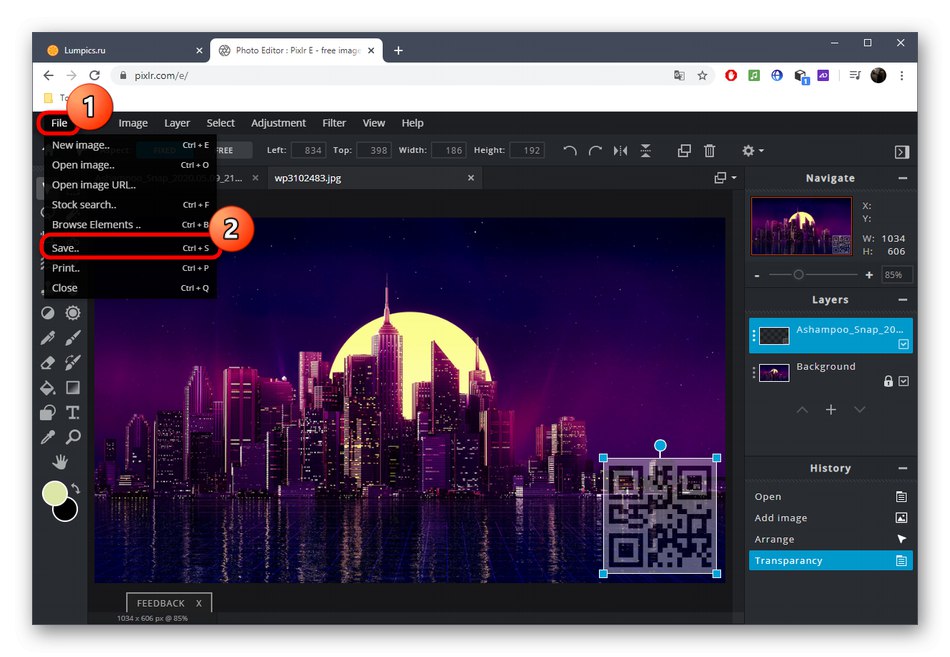Open the settings gear dropdown
This screenshot has width=950, height=657.
point(752,150)
